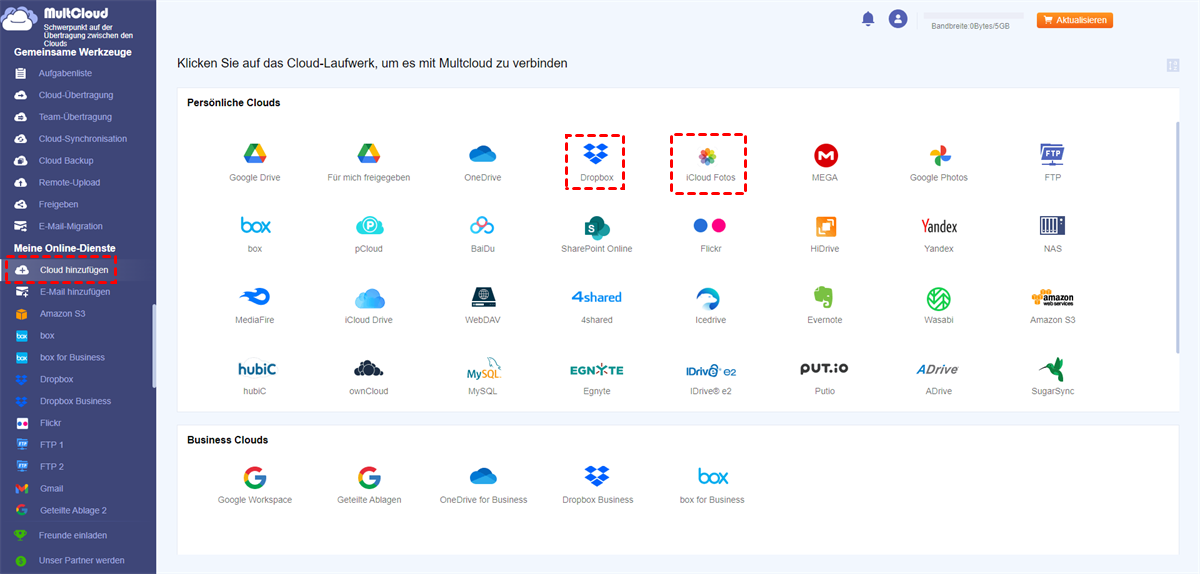The width and height of the screenshot is (1200, 574).
Task: Add Geteilte Ablagen business cloud
Action: (369, 485)
